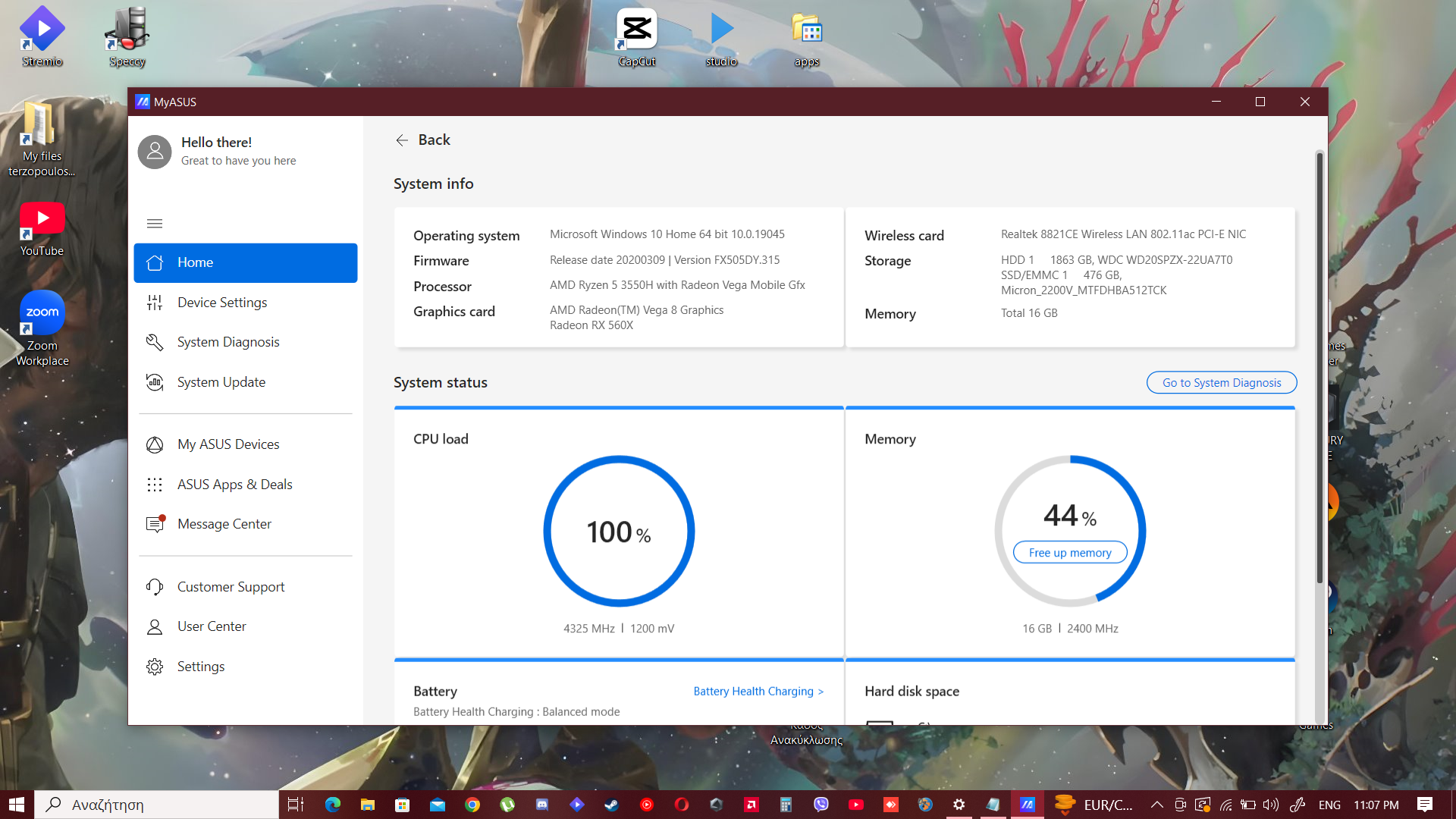Open volume control tray icon
The height and width of the screenshot is (819, 1456).
tap(1271, 805)
